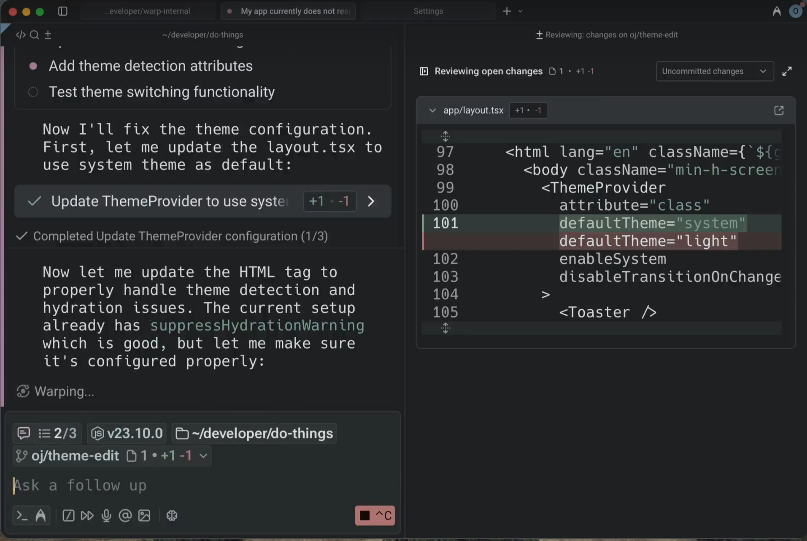Click the fast-forward auto-approve icon
Image resolution: width=807 pixels, height=541 pixels.
click(x=87, y=516)
